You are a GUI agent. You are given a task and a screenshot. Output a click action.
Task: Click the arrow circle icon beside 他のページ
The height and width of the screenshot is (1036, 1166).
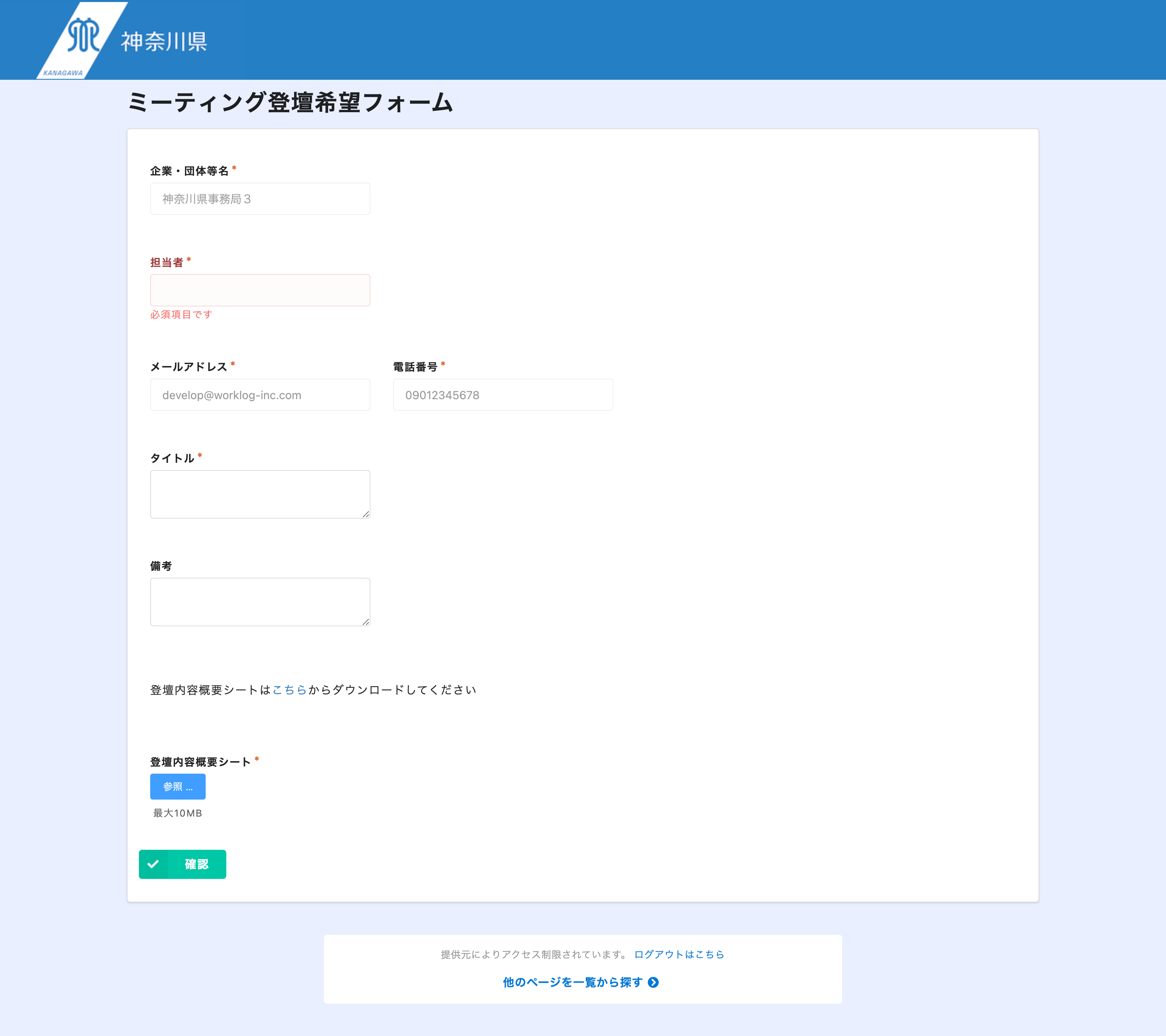point(653,983)
